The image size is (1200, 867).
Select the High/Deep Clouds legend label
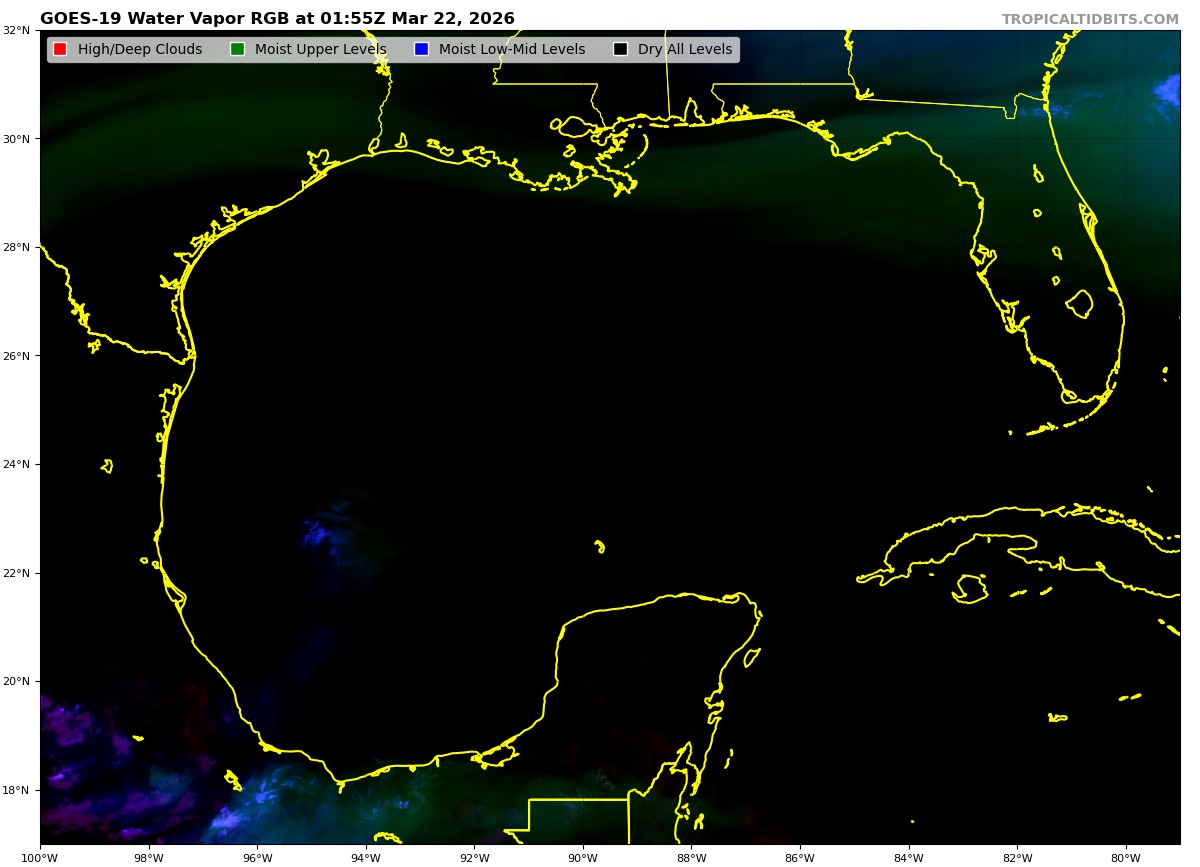click(140, 50)
